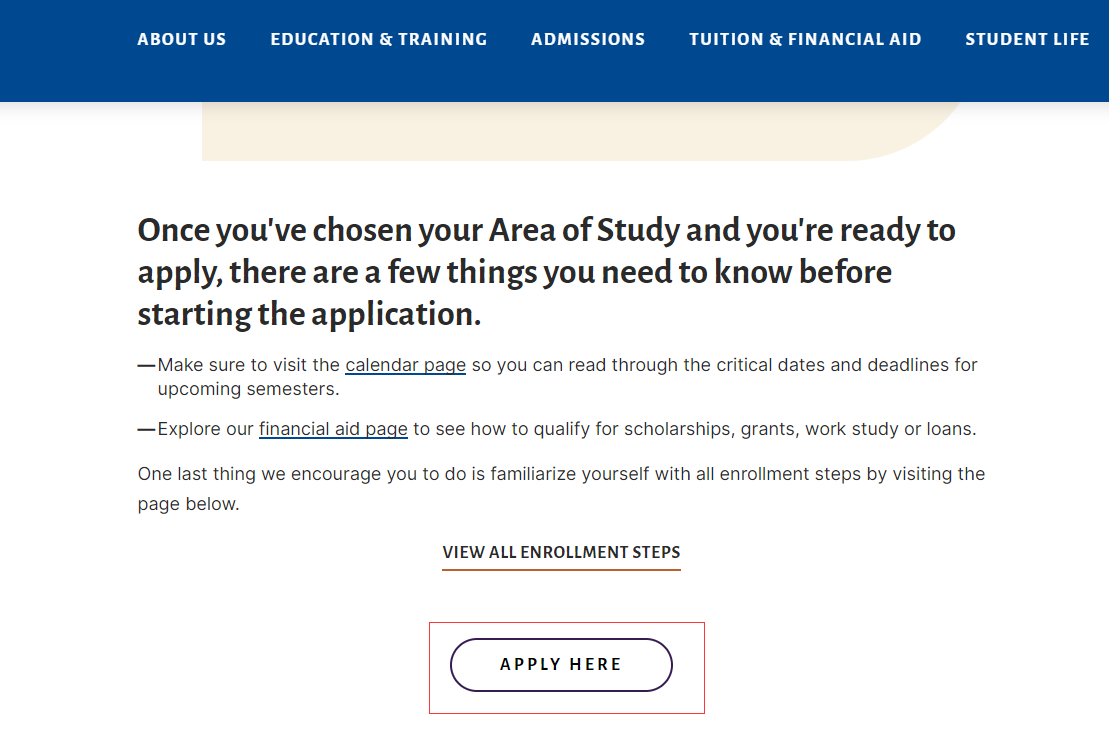Click the bold 'Once you've chosen' heading

(x=546, y=272)
